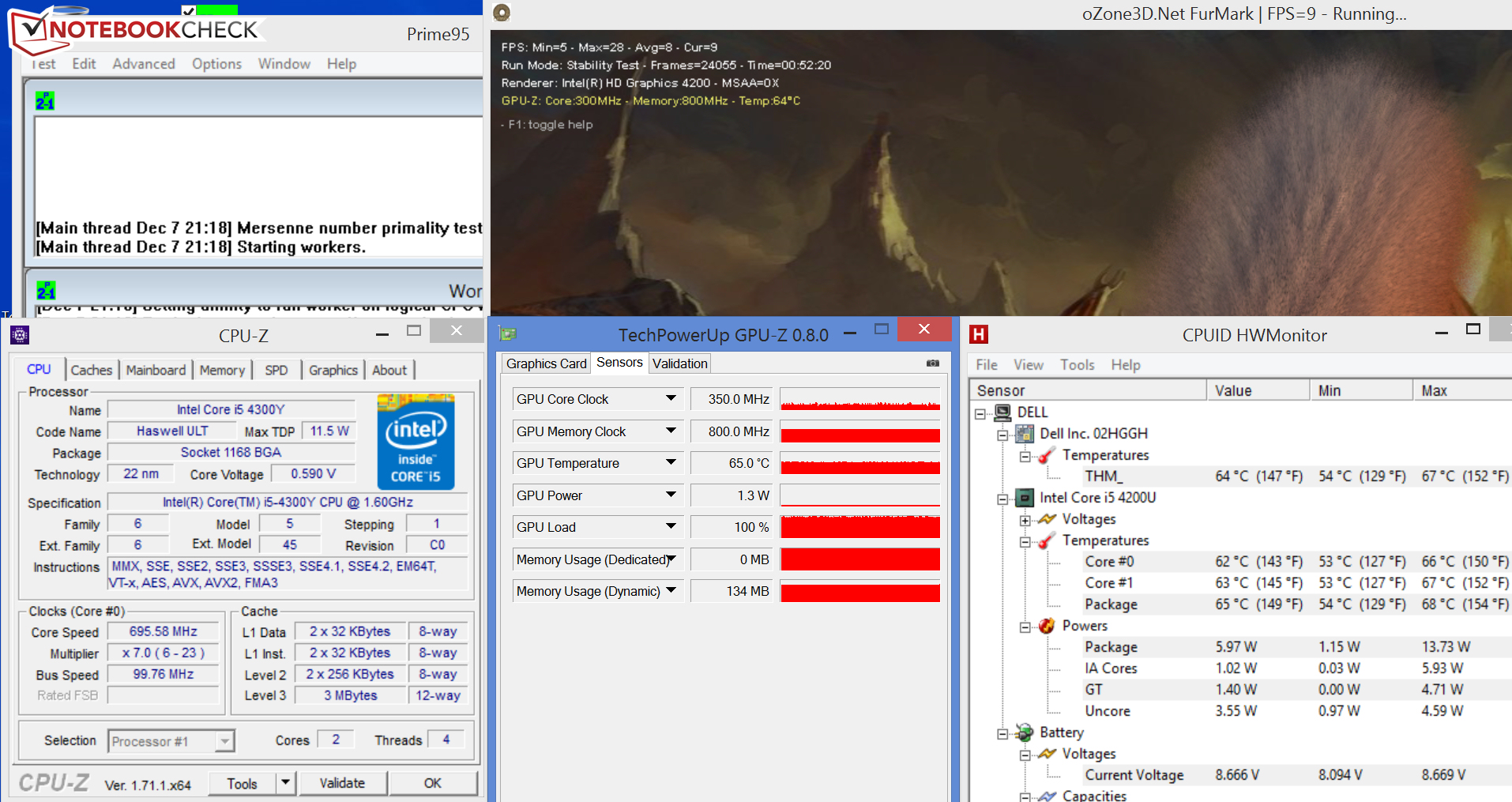
Task: Switch to the Graphics Card tab in GPU-Z
Action: [546, 363]
